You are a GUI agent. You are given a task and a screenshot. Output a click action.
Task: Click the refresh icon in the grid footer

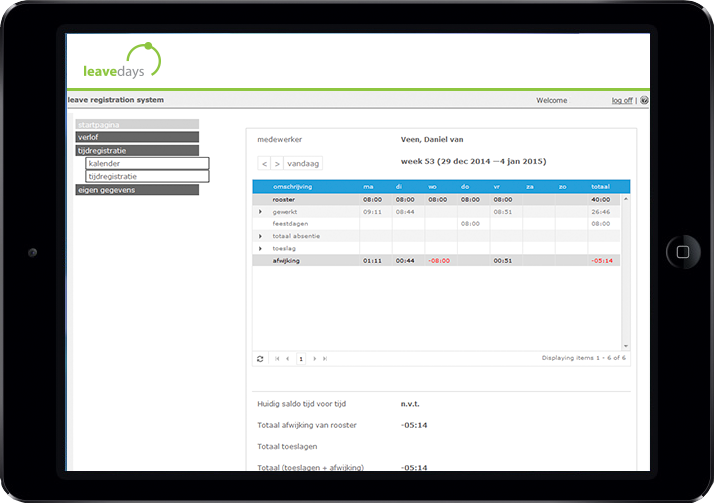click(x=260, y=359)
